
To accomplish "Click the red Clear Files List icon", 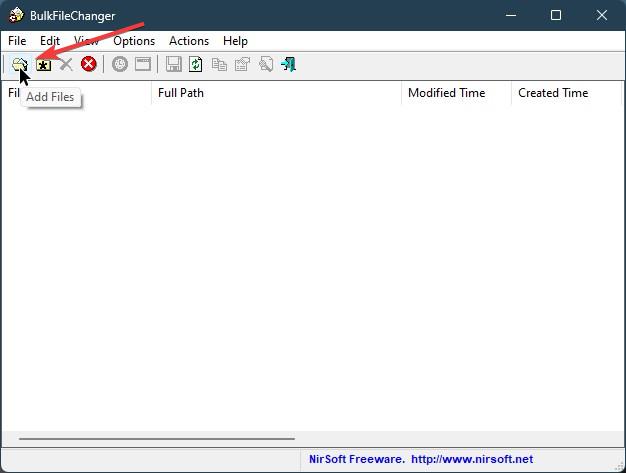I will coord(89,64).
